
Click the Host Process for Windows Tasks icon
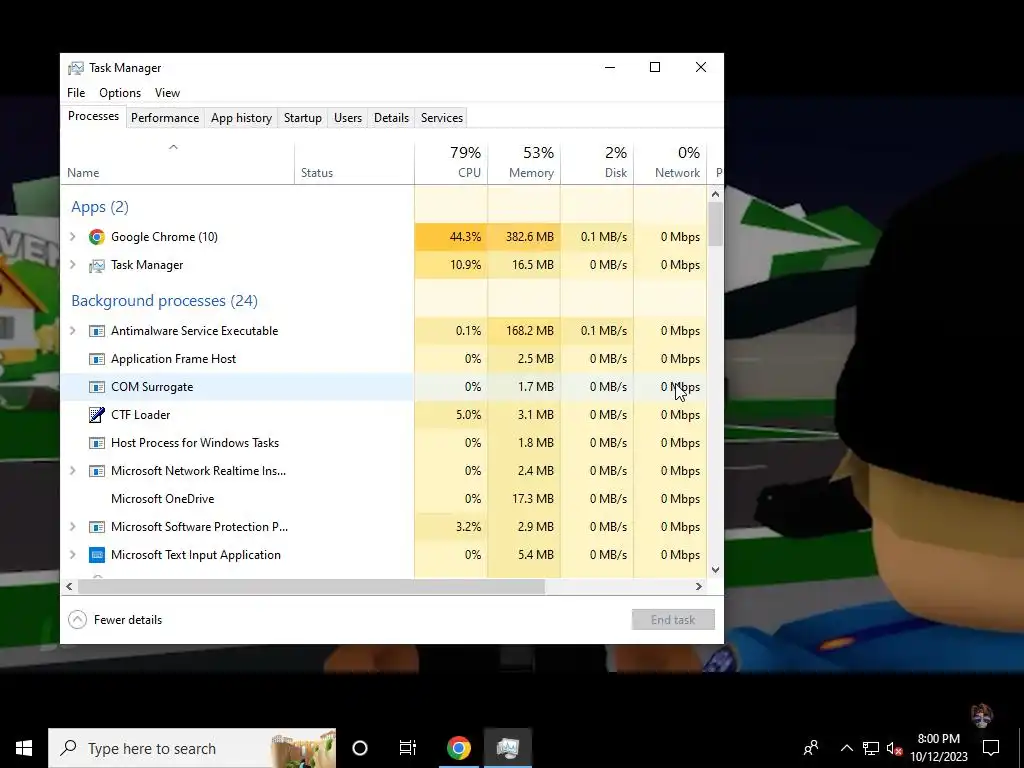click(97, 443)
